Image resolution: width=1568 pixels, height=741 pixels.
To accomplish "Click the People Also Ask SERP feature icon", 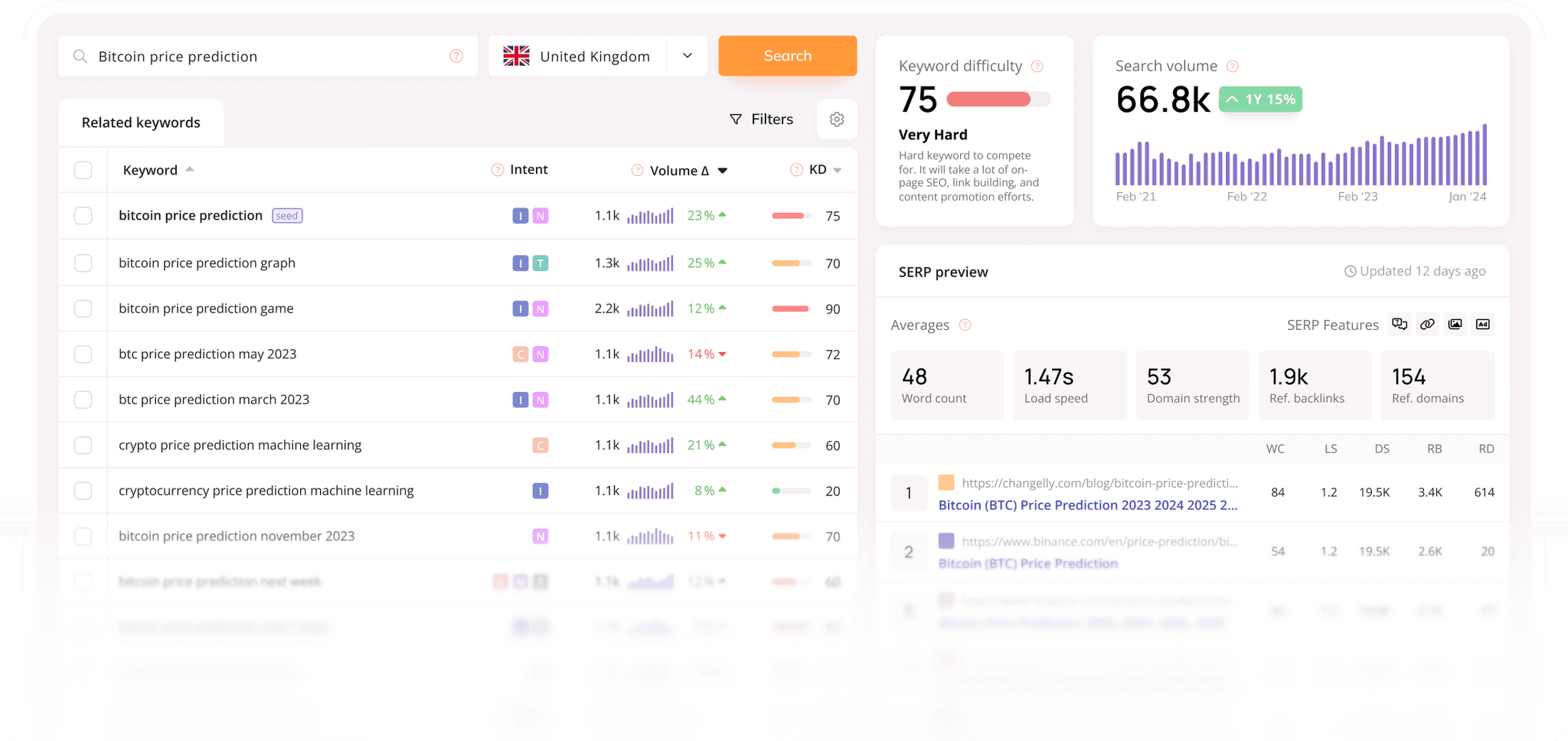I will tap(1400, 325).
